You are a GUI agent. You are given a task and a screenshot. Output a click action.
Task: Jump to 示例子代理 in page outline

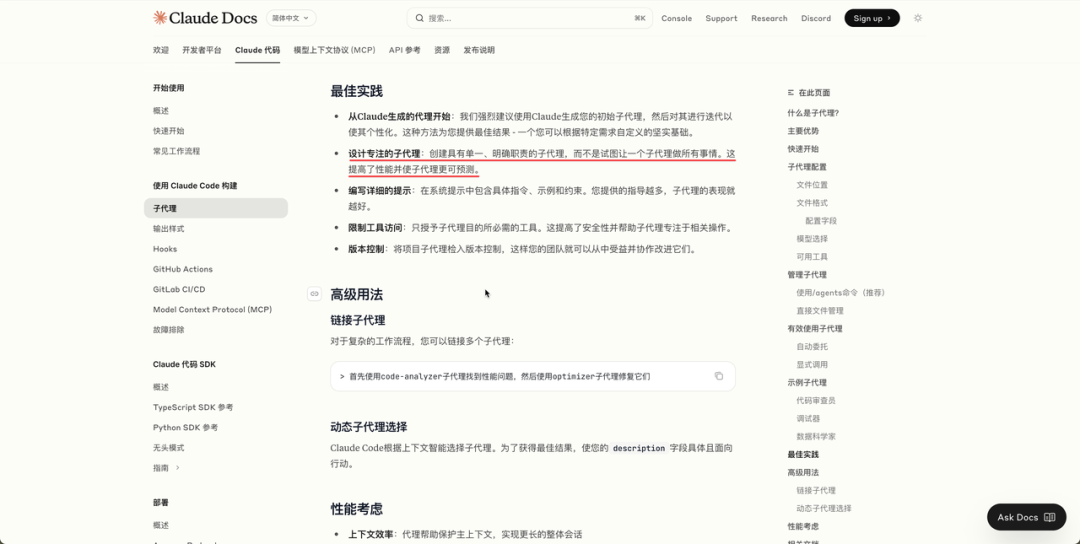pyautogui.click(x=807, y=382)
